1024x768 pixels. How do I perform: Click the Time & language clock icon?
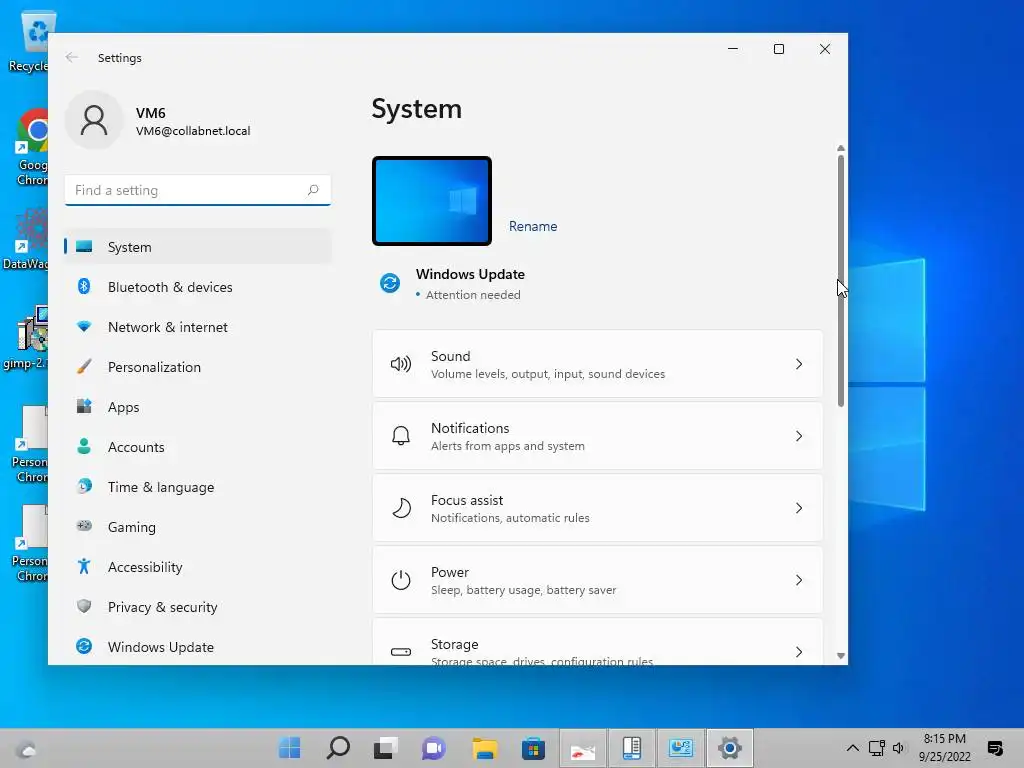[84, 487]
